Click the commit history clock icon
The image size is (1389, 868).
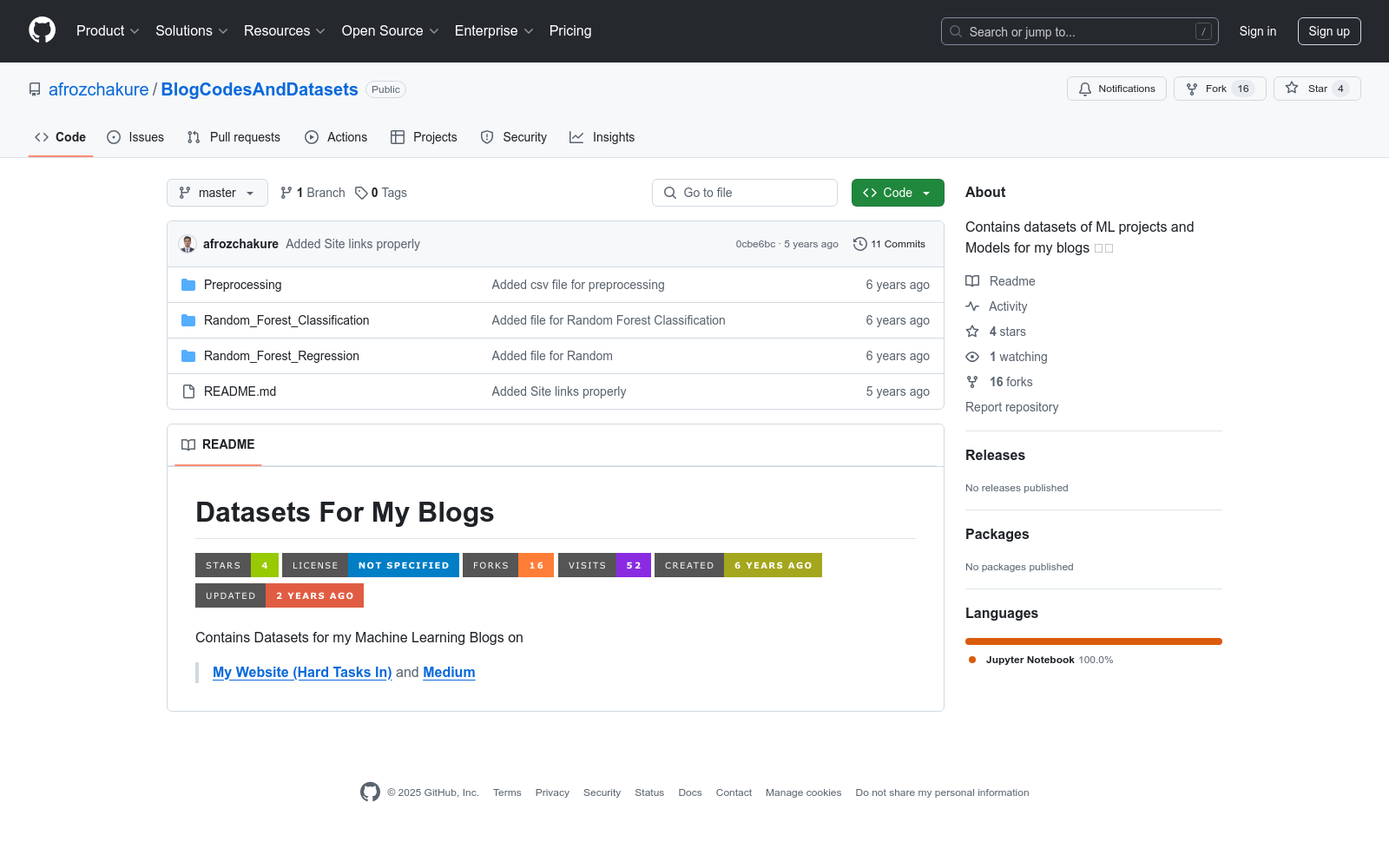coord(860,244)
